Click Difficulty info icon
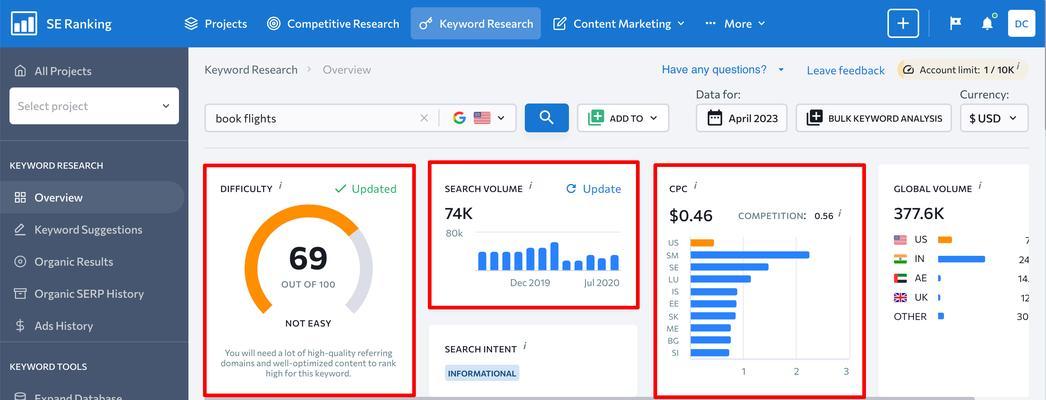This screenshot has height=400, width=1046. point(280,185)
